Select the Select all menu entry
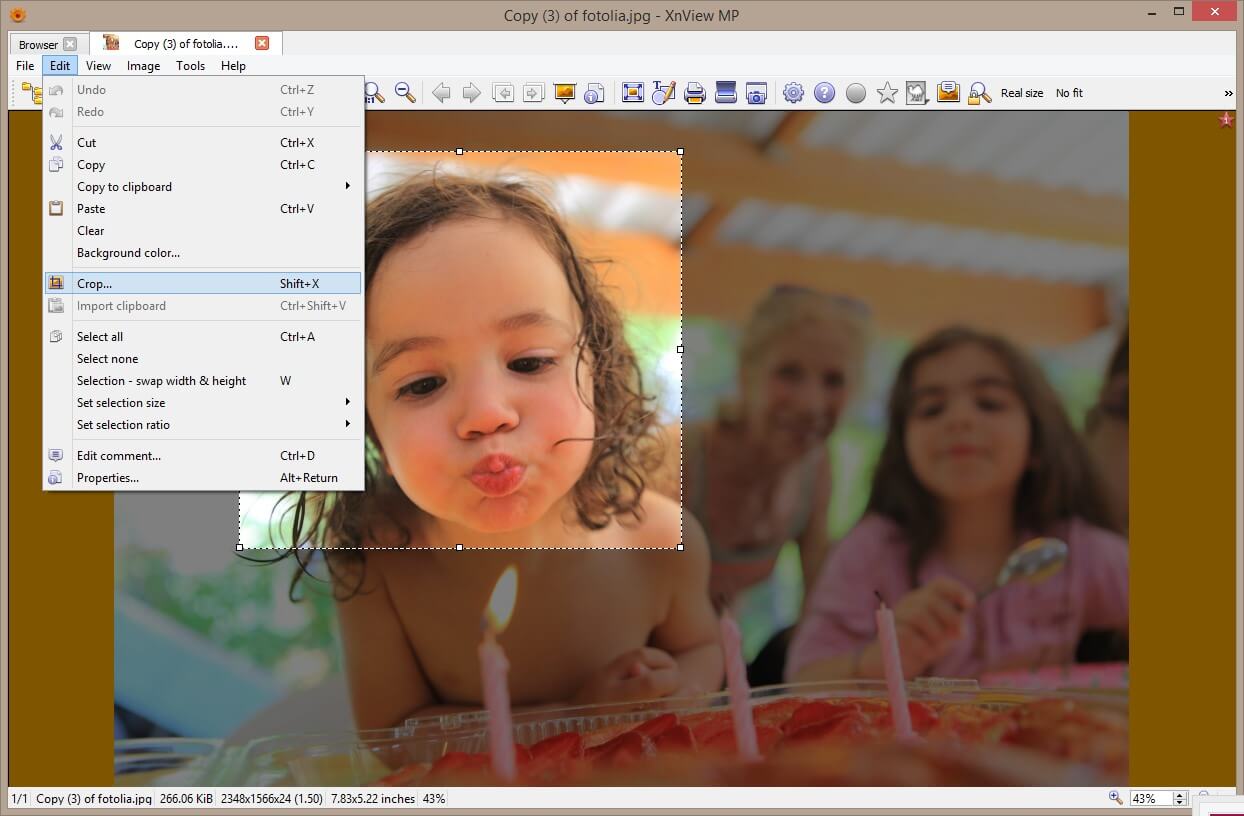This screenshot has width=1244, height=816. 100,337
